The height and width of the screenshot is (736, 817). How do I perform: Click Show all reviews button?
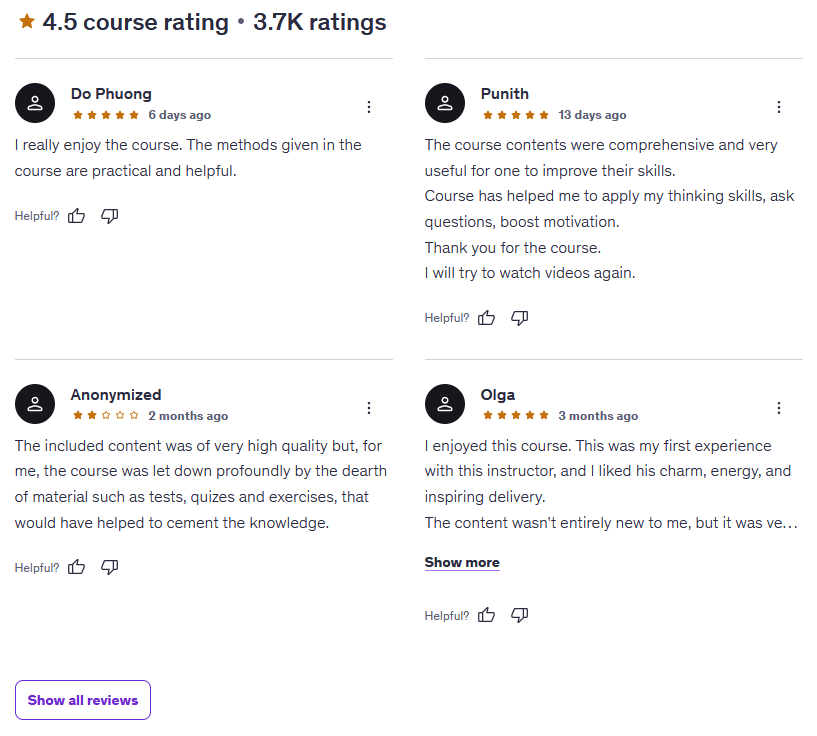tap(83, 700)
